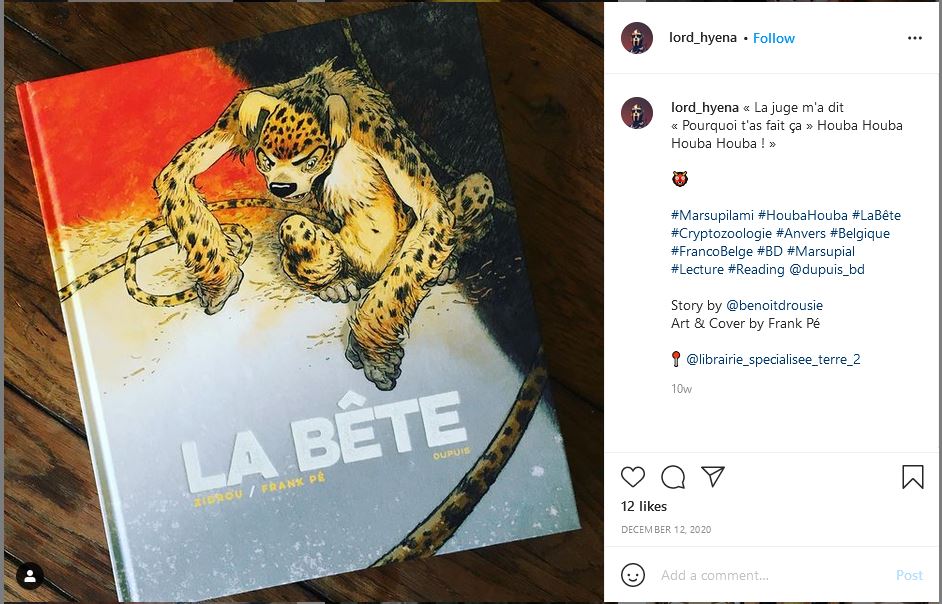View the 12 likes list
The height and width of the screenshot is (604, 942).
(643, 506)
